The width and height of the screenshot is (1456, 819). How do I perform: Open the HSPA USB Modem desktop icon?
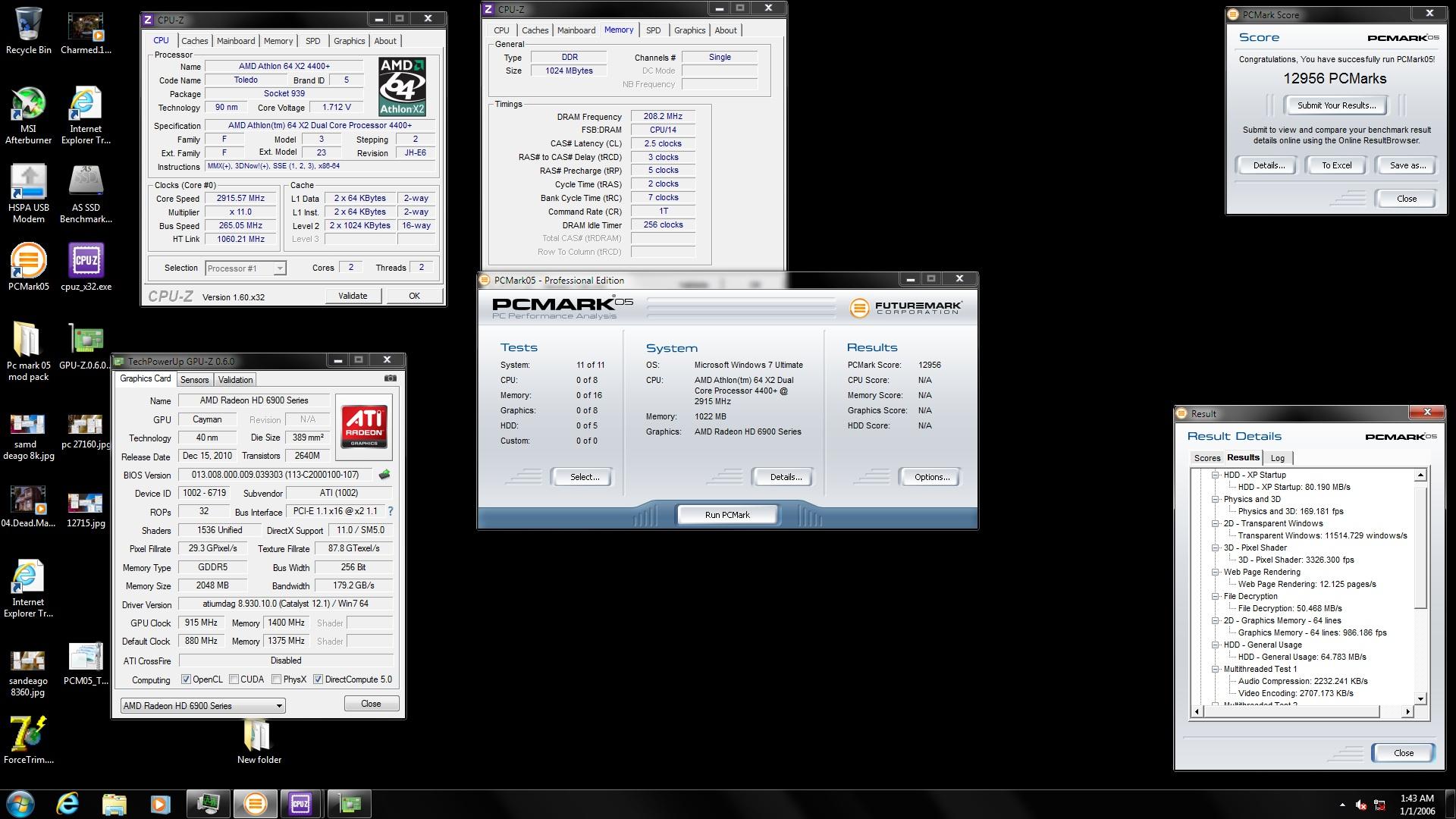click(28, 194)
